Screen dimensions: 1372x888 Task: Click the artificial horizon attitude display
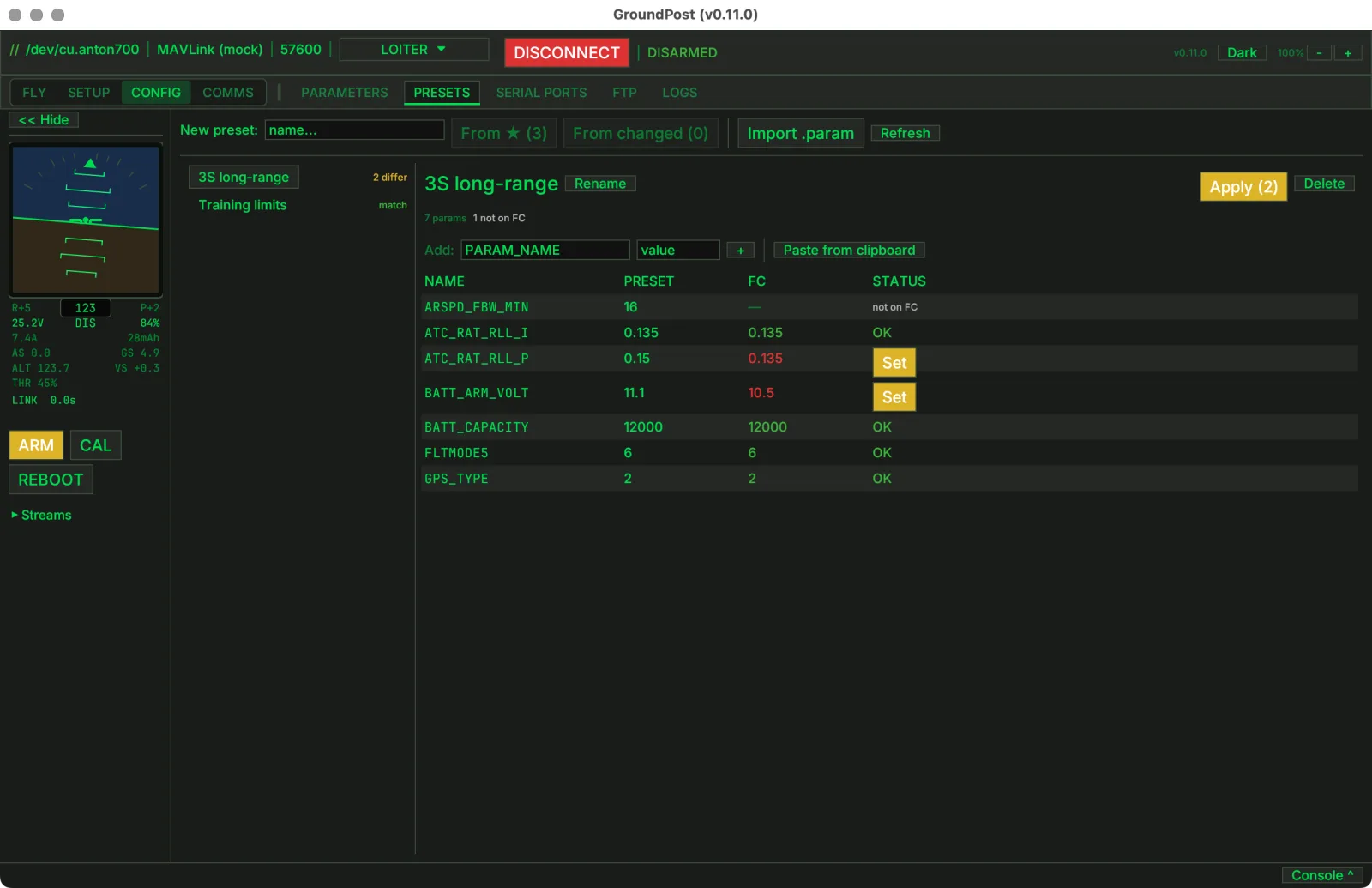tap(86, 220)
